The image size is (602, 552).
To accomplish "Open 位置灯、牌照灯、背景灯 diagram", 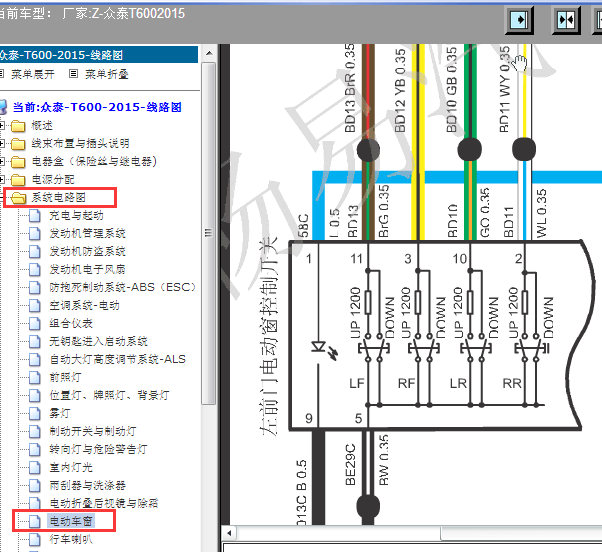I will click(x=109, y=395).
